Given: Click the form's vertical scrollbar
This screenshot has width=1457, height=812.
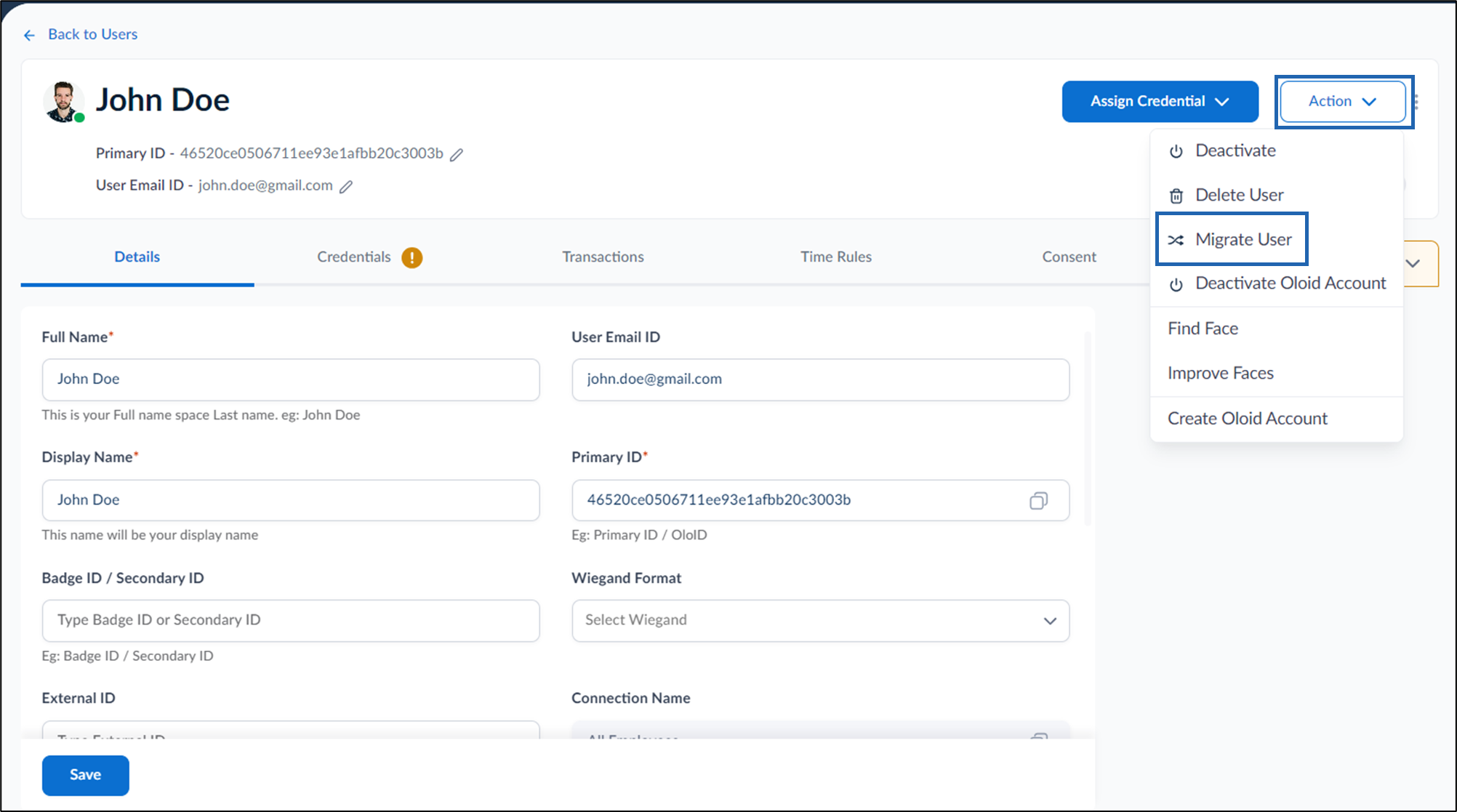Looking at the screenshot, I should pyautogui.click(x=1088, y=429).
